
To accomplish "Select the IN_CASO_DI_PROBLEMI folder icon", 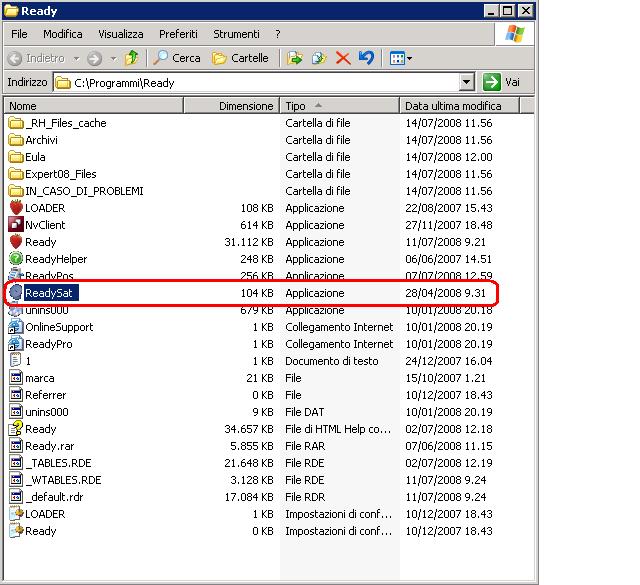I will tap(16, 191).
